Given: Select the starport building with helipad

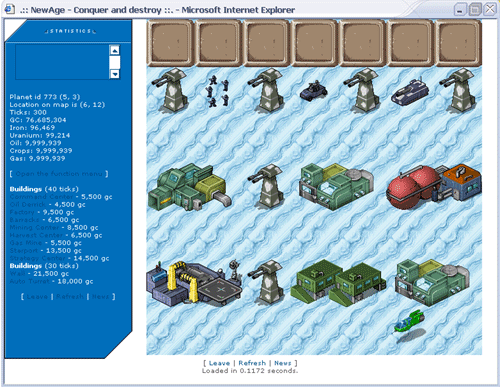Looking at the screenshot, I should (194, 284).
